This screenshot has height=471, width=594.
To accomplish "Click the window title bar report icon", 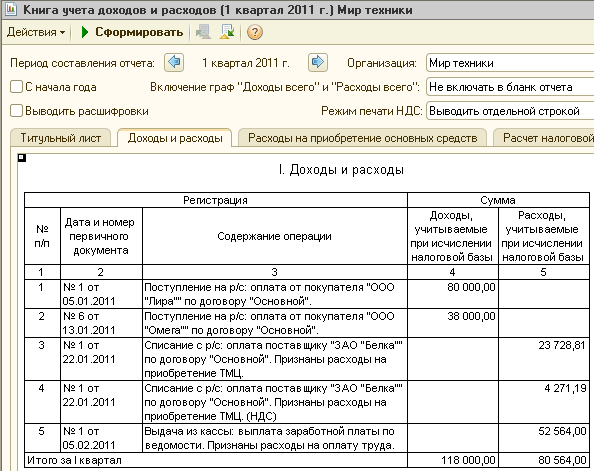I will 10,9.
